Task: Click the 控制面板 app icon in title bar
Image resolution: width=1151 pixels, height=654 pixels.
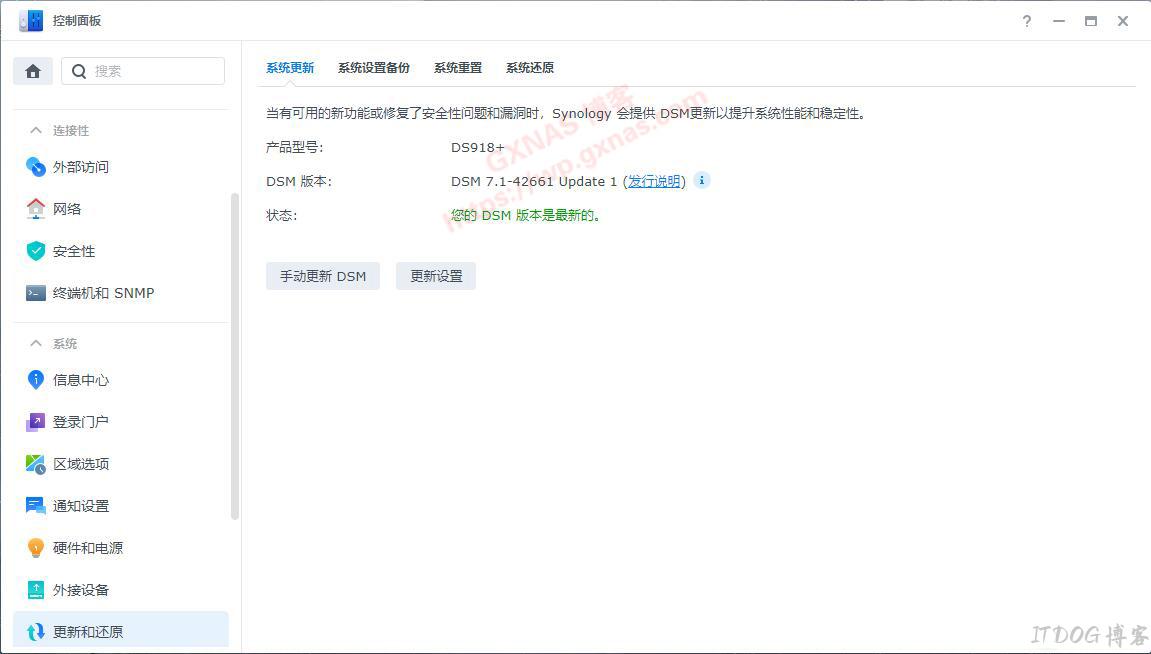Action: click(x=31, y=21)
